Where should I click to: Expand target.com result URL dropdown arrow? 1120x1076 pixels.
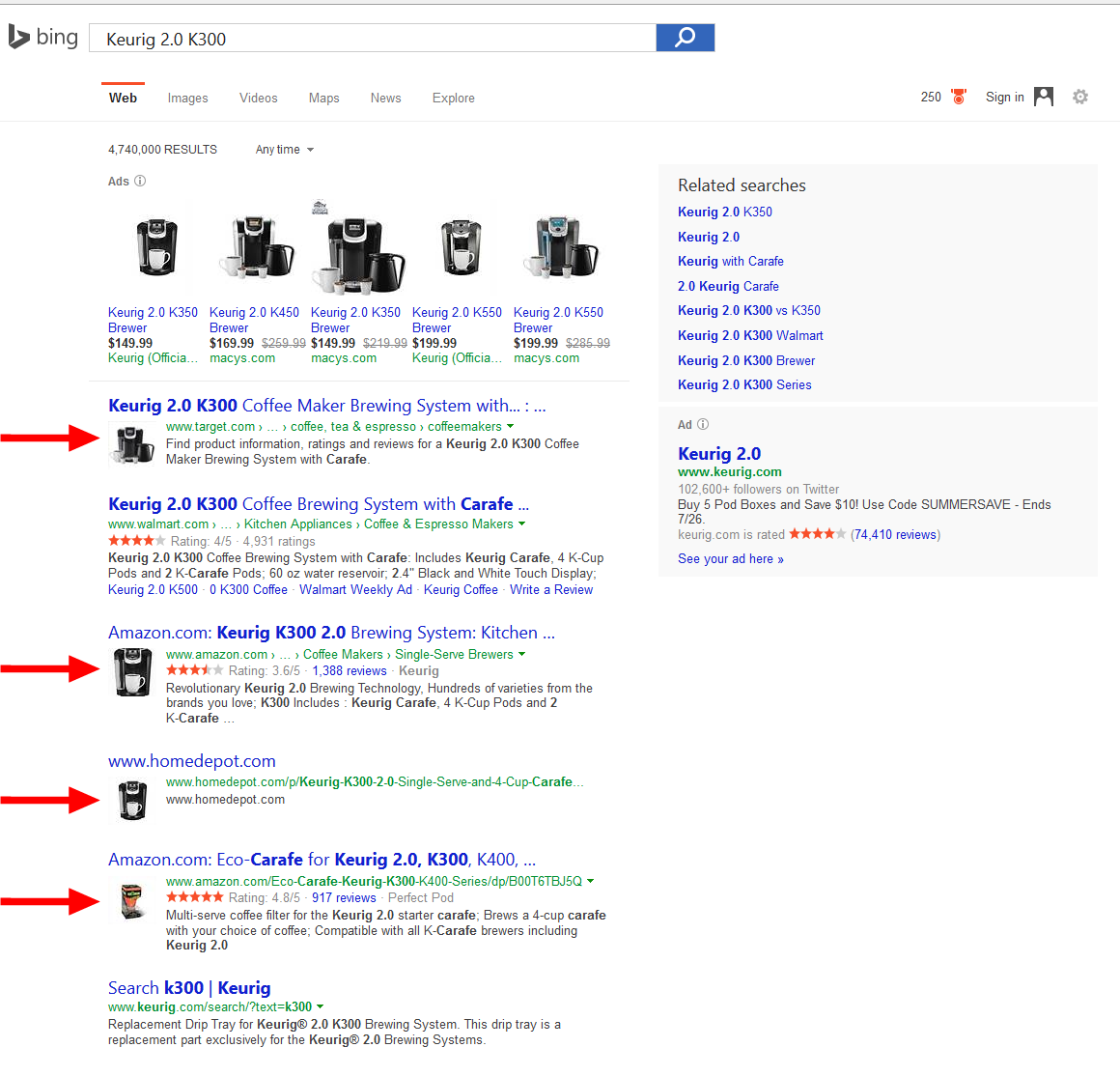coord(511,426)
